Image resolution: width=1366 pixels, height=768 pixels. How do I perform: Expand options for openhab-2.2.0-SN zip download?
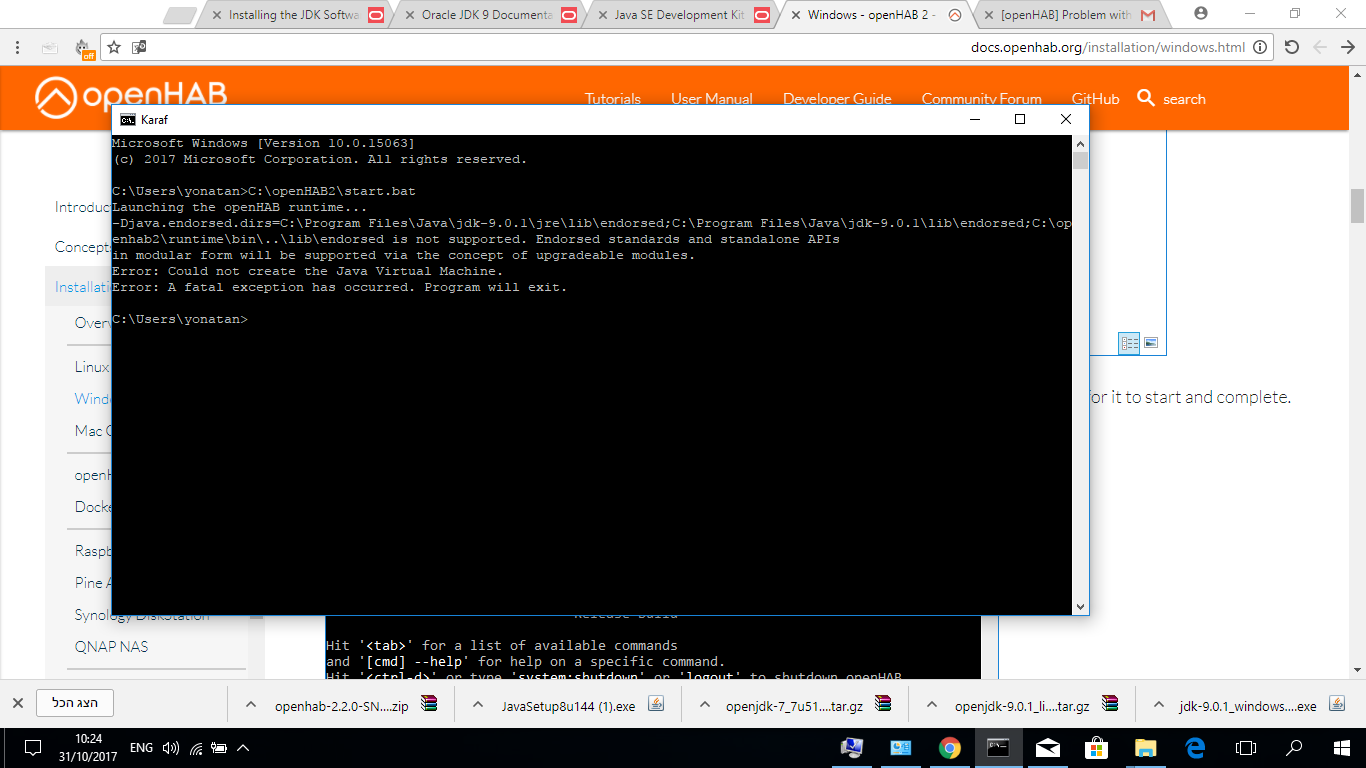pos(251,705)
